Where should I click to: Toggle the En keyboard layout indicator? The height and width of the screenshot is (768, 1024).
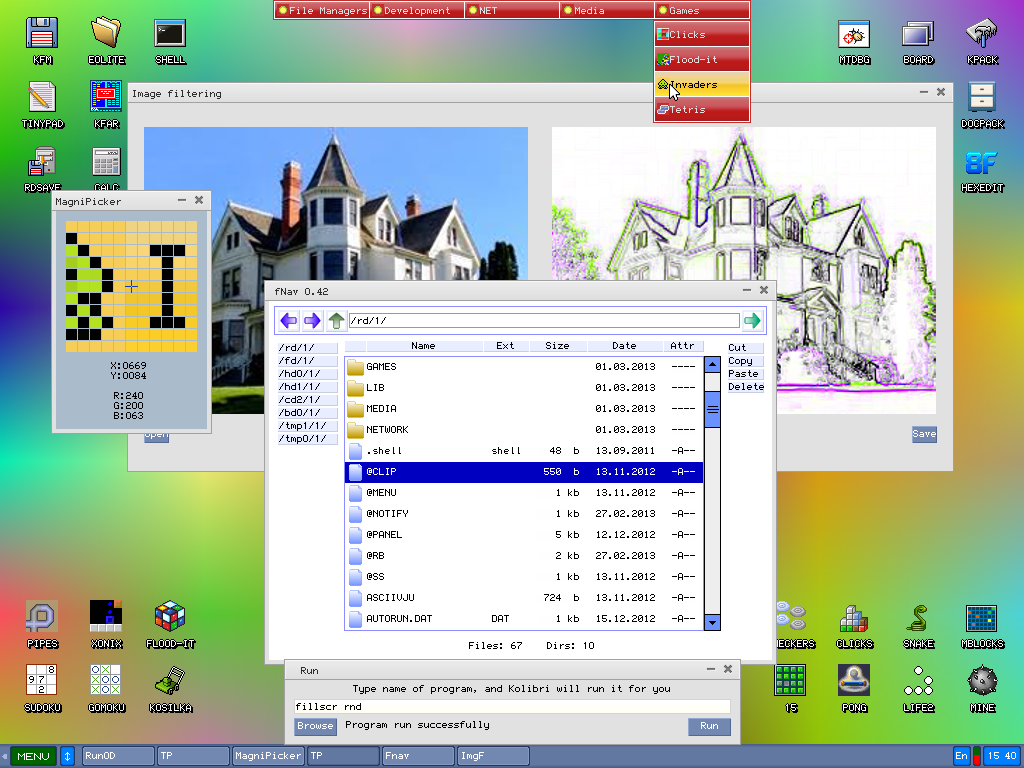tap(961, 756)
